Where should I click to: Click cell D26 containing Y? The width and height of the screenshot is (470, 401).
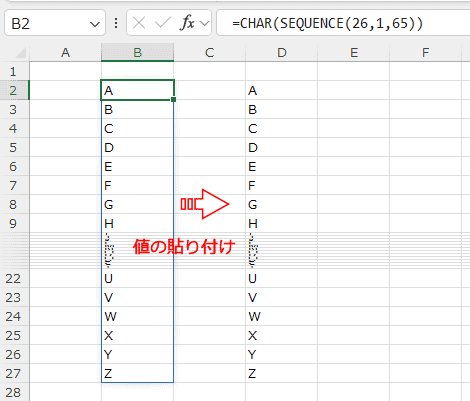pyautogui.click(x=282, y=354)
